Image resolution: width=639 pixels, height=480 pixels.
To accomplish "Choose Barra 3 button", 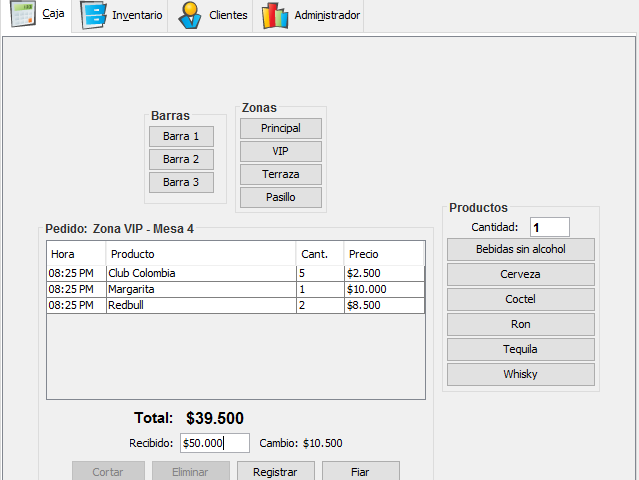I will 181,182.
